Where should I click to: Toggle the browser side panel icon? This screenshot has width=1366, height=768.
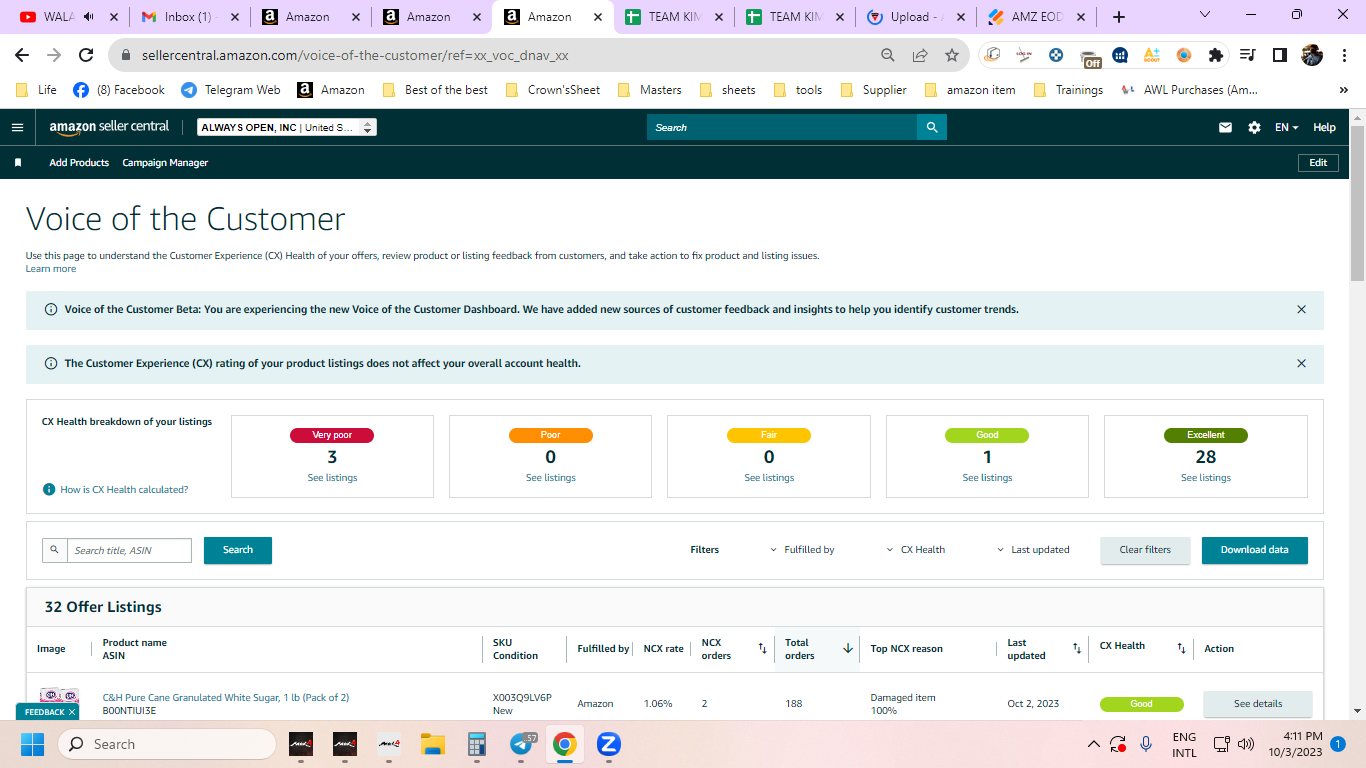point(1279,55)
